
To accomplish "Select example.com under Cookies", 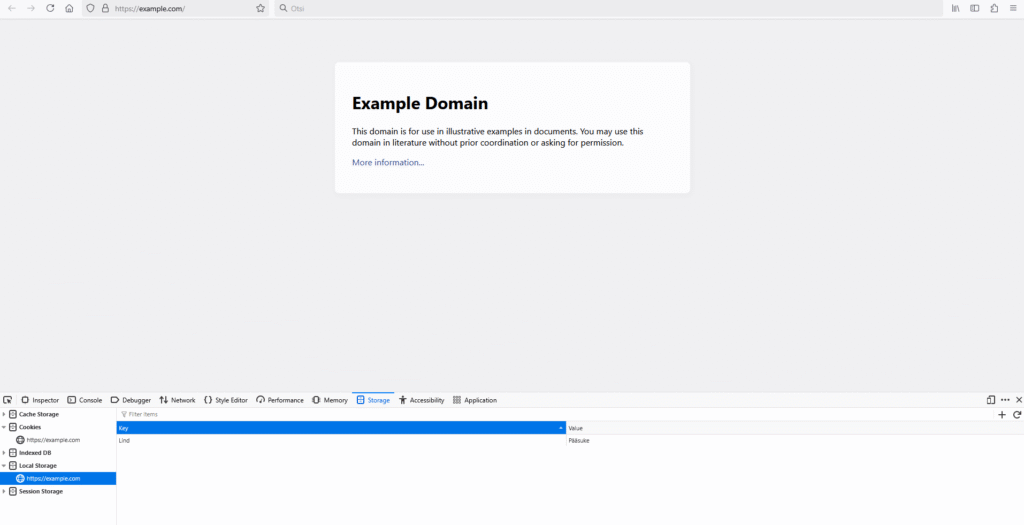I will [x=53, y=440].
